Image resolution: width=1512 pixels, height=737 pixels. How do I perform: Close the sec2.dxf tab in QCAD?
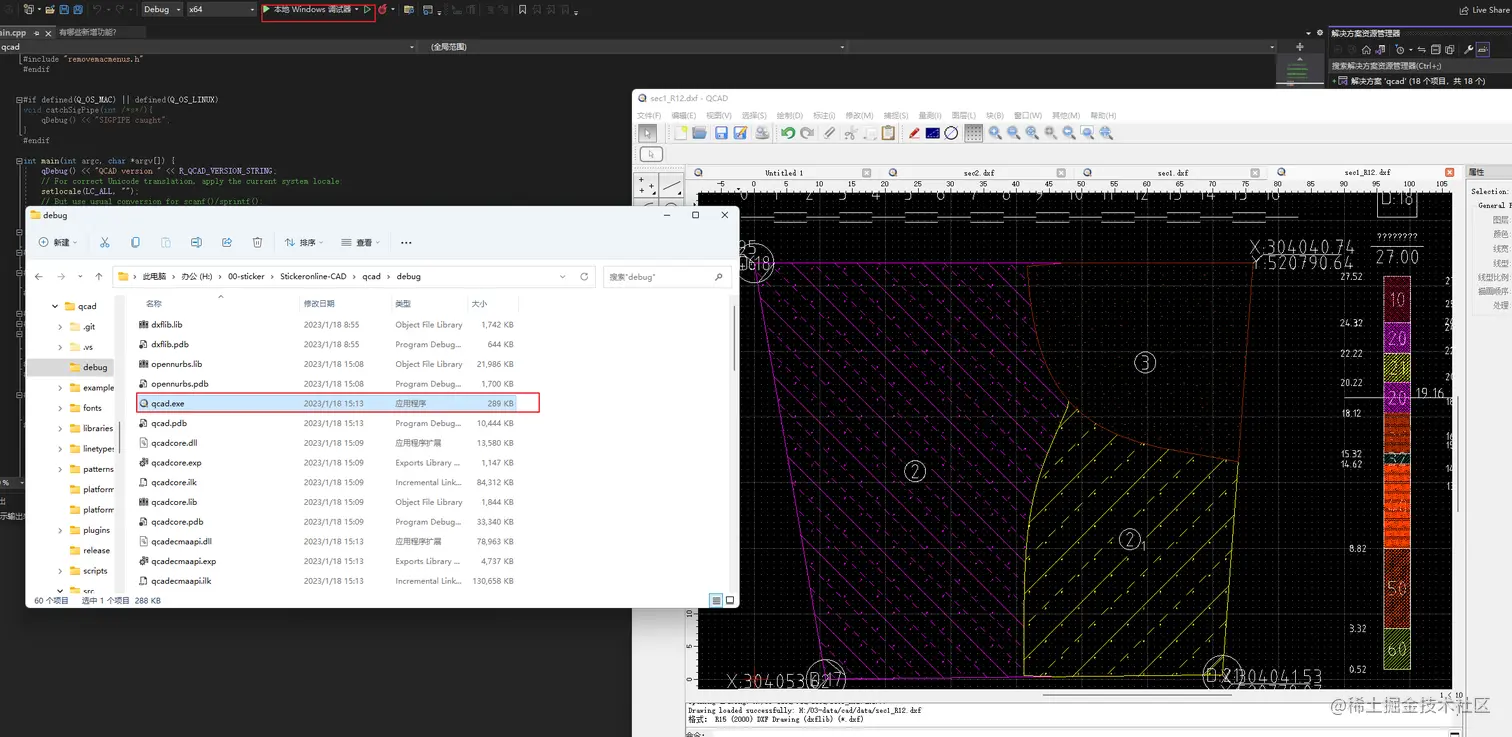coord(1061,173)
